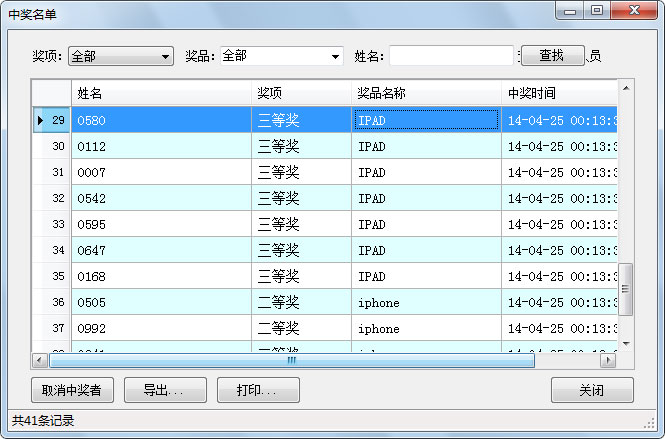
Task: Open the 奖品 dropdown set to 全部
Action: tap(282, 56)
